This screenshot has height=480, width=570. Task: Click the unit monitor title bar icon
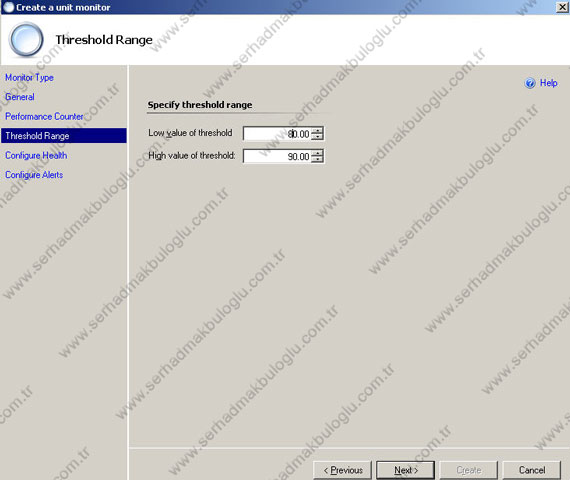pos(8,7)
